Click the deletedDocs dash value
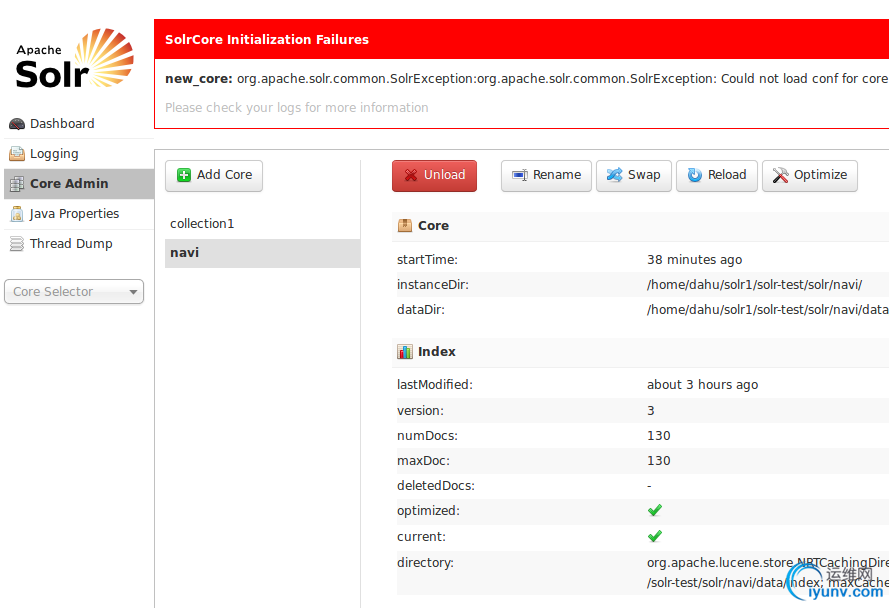Screen dimensions: 889x608 click(649, 485)
